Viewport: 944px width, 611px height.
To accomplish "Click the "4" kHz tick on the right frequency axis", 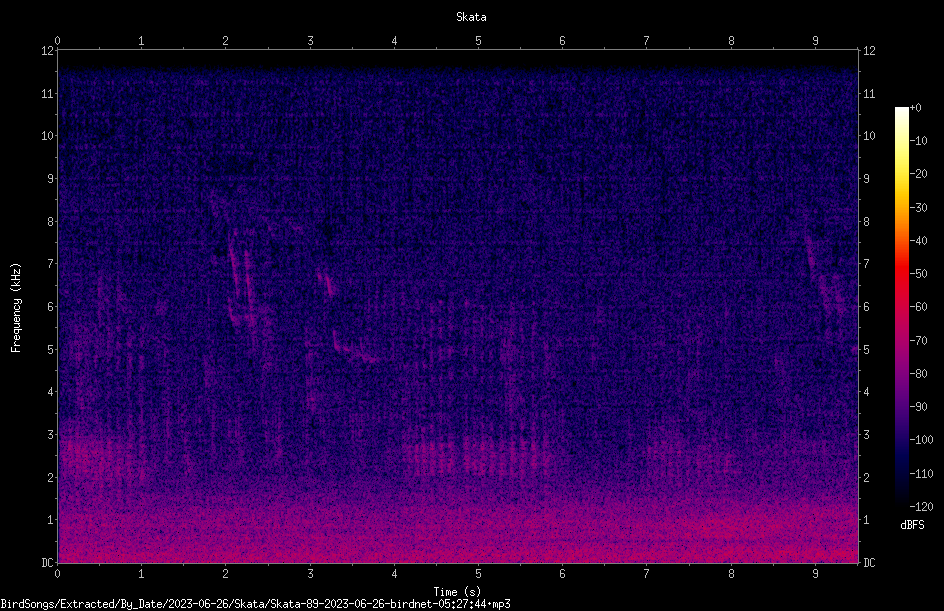I will point(867,392).
